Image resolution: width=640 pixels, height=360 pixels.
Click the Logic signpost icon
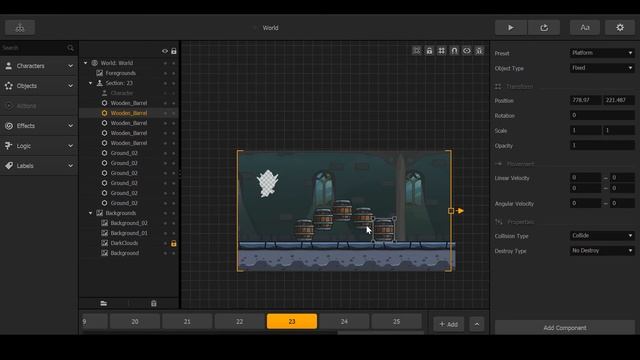[x=9, y=146]
